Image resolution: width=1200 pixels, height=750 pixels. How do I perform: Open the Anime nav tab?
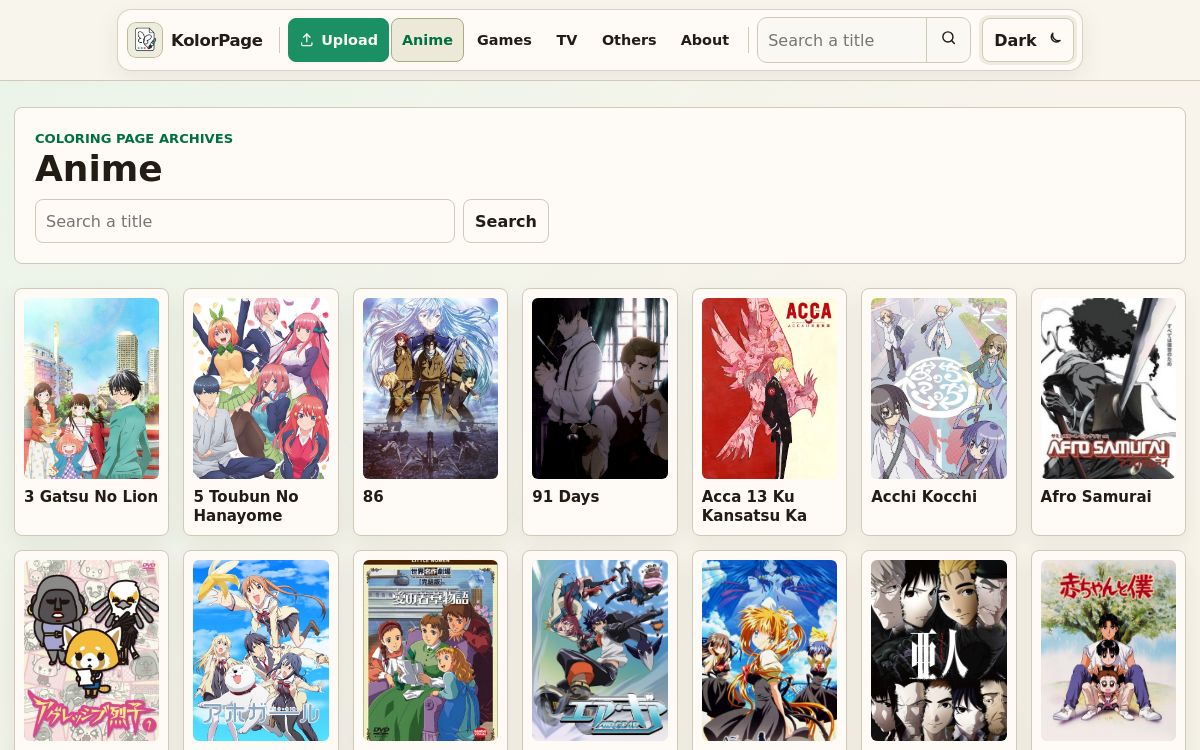427,40
